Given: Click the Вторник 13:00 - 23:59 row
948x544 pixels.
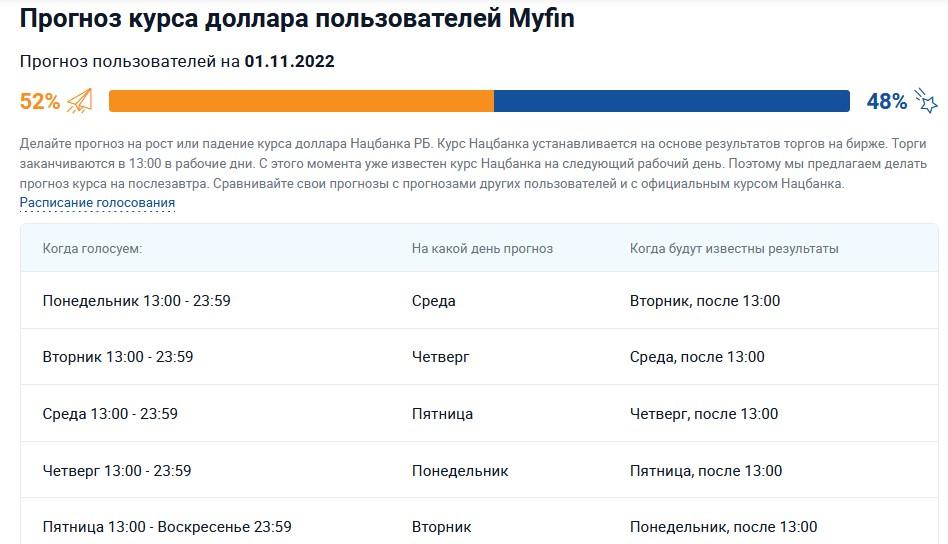Looking at the screenshot, I should (118, 357).
